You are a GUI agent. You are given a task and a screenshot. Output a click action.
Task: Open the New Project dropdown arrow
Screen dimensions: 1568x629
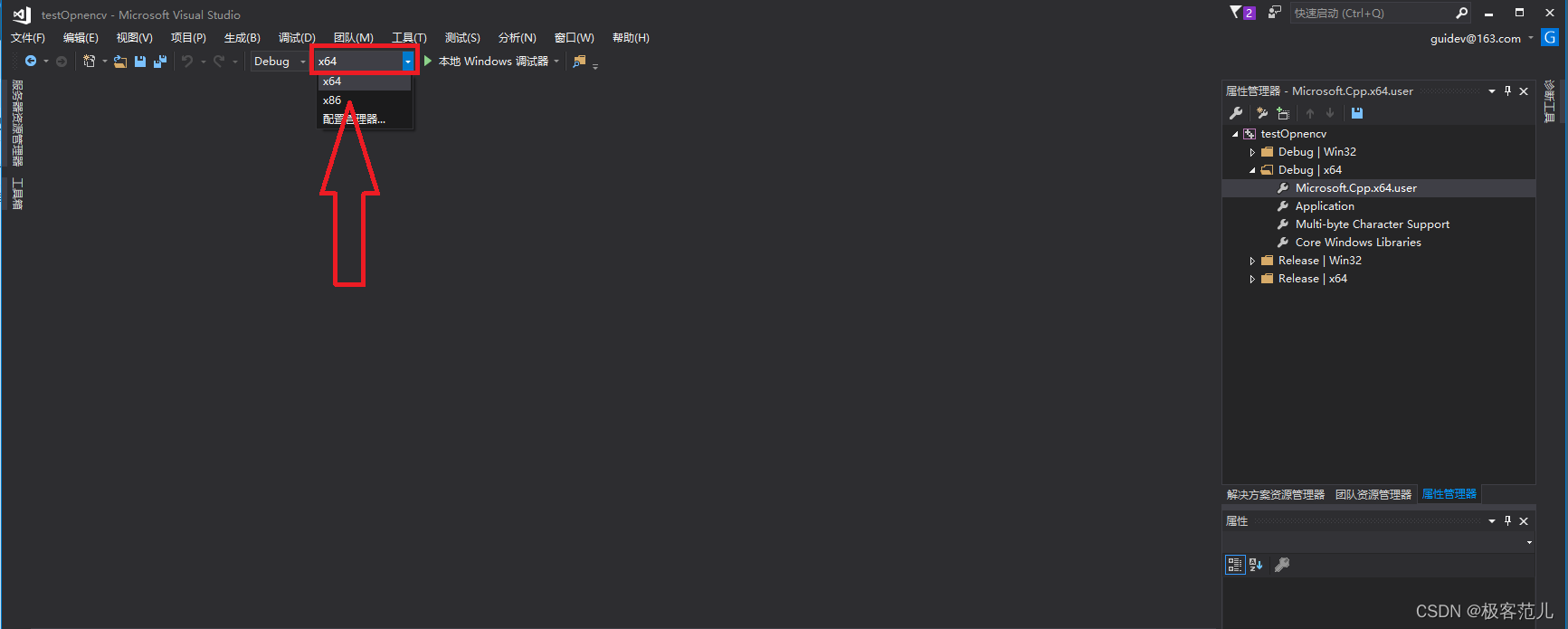pyautogui.click(x=104, y=62)
